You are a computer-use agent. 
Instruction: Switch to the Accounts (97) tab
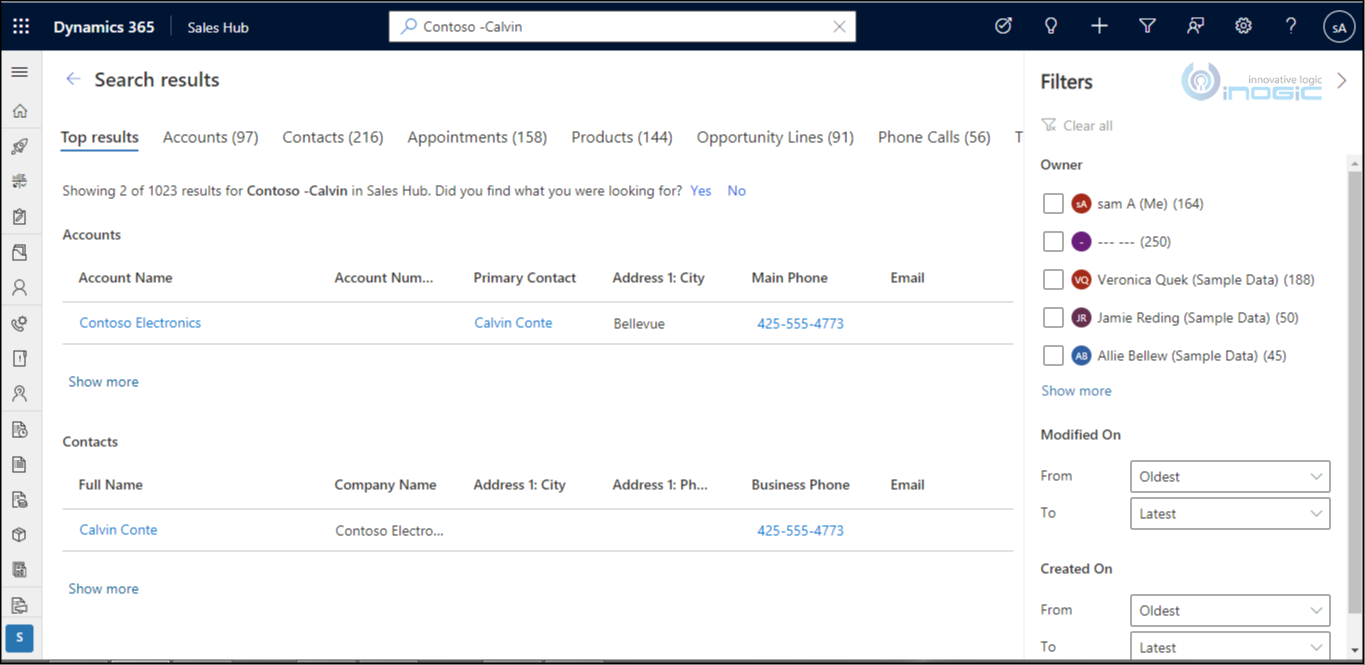(x=210, y=138)
